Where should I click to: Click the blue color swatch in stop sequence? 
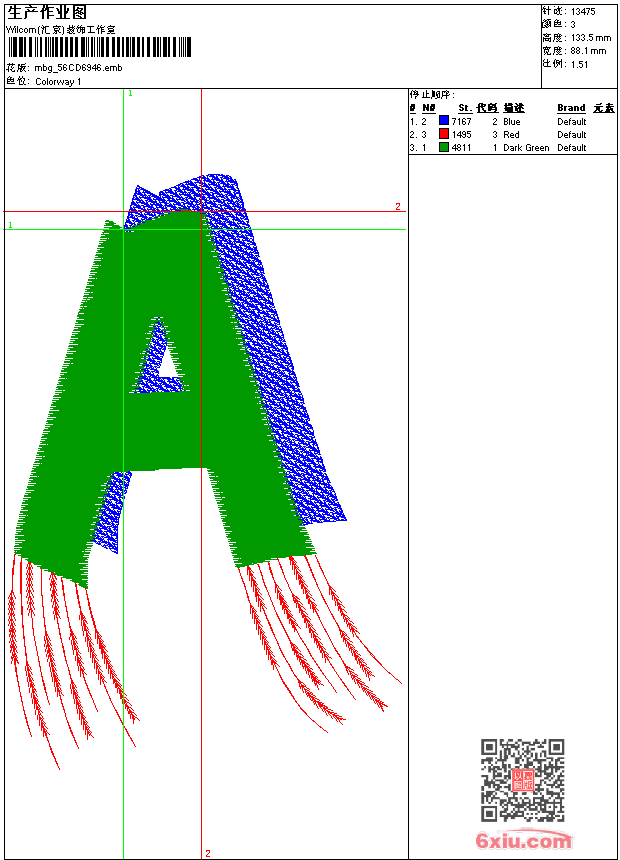point(444,121)
